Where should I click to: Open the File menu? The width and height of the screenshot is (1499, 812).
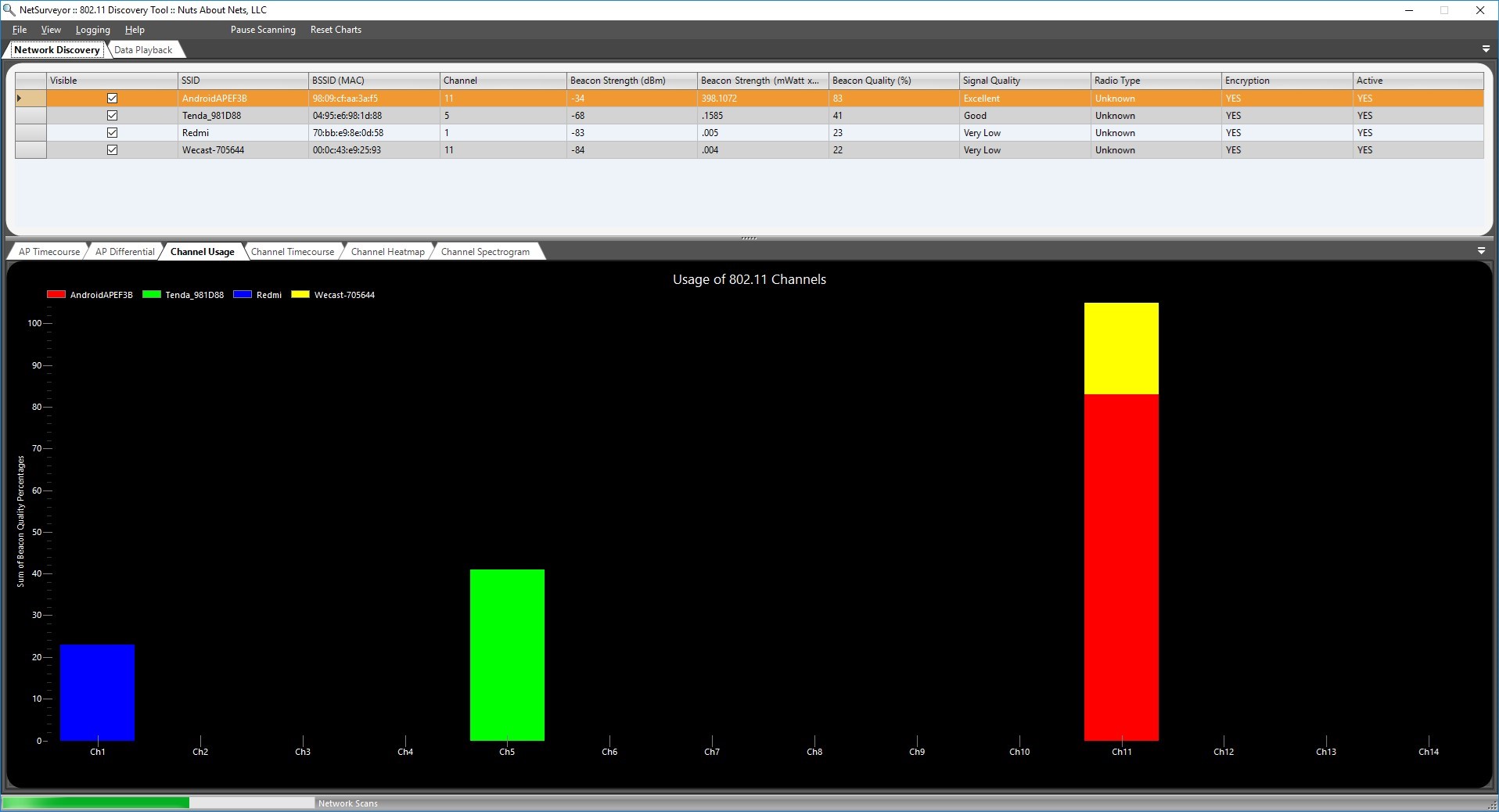(19, 30)
